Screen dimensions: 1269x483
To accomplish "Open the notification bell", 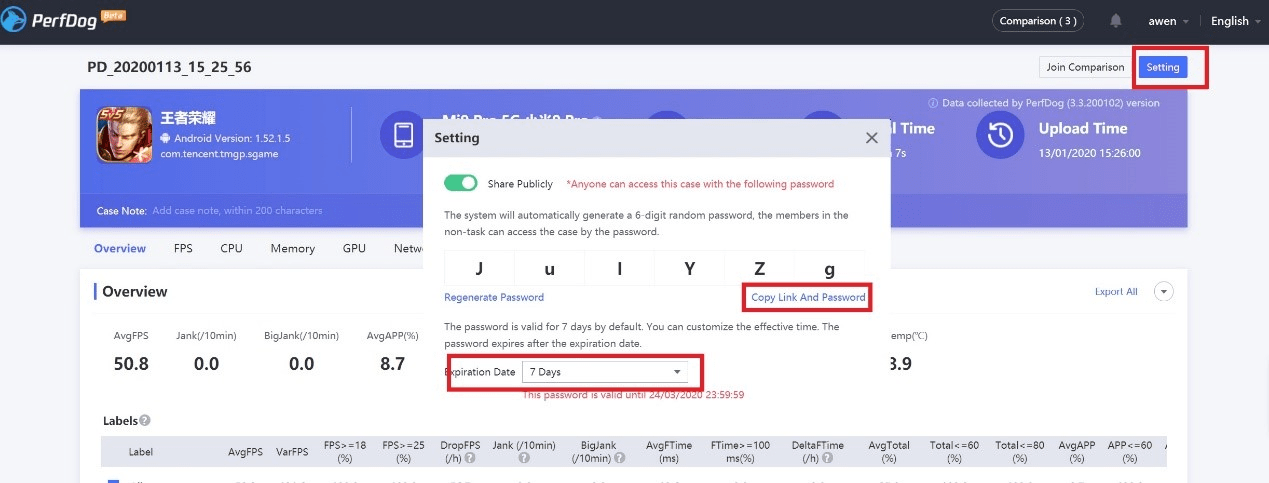I will [x=1116, y=21].
